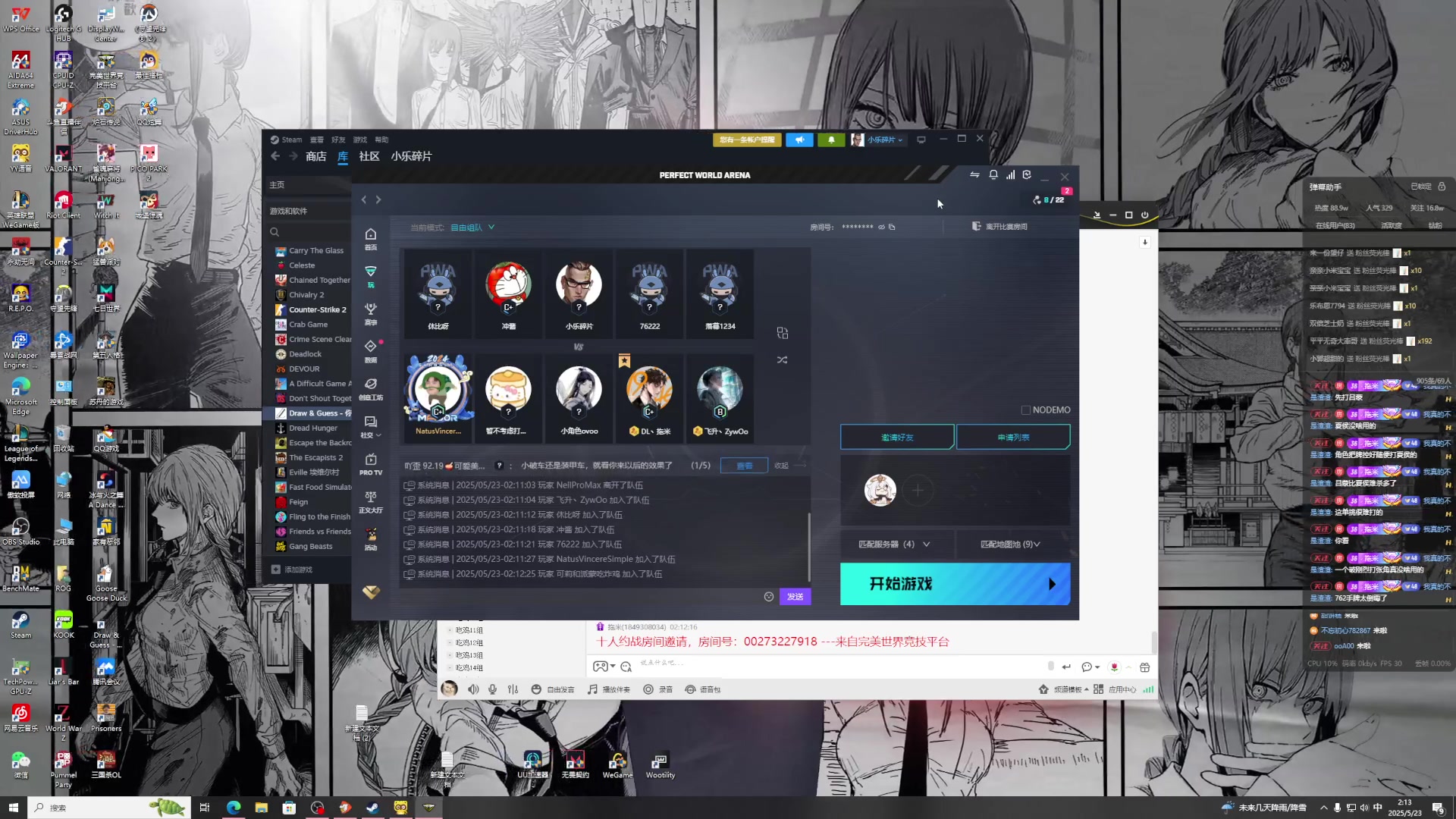The width and height of the screenshot is (1456, 819).
Task: Click the 查看 view button by announcement
Action: pyautogui.click(x=745, y=466)
